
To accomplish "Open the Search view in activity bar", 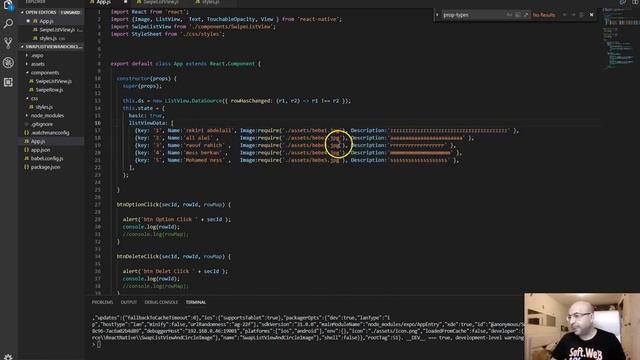I will click(x=8, y=24).
